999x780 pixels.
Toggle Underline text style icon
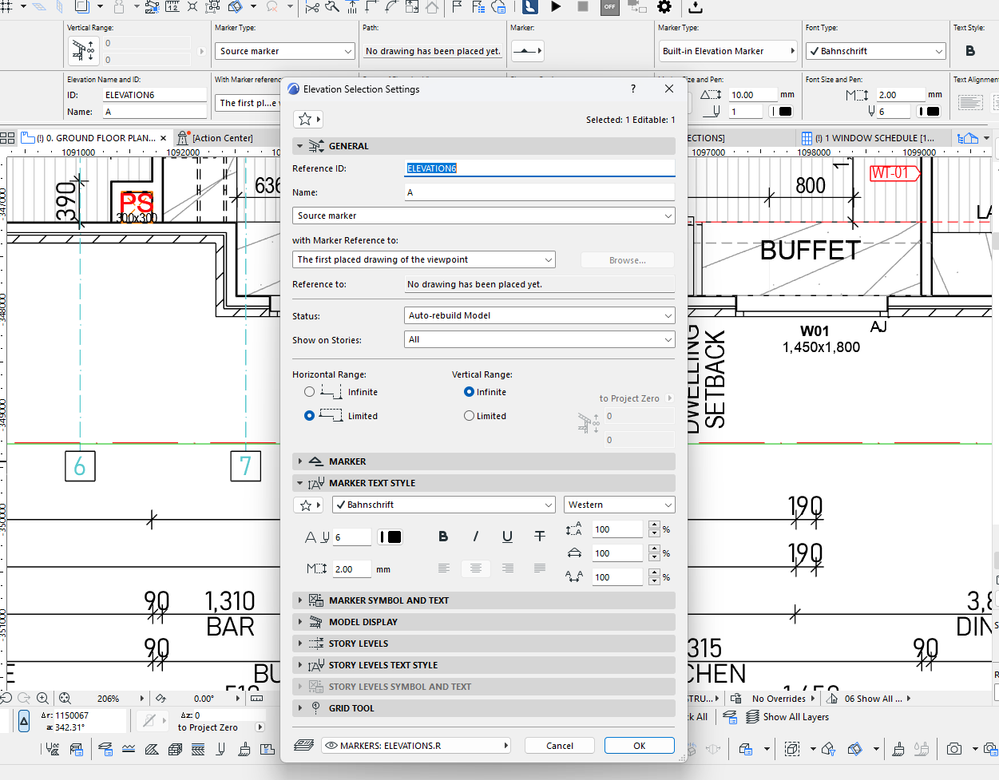507,537
